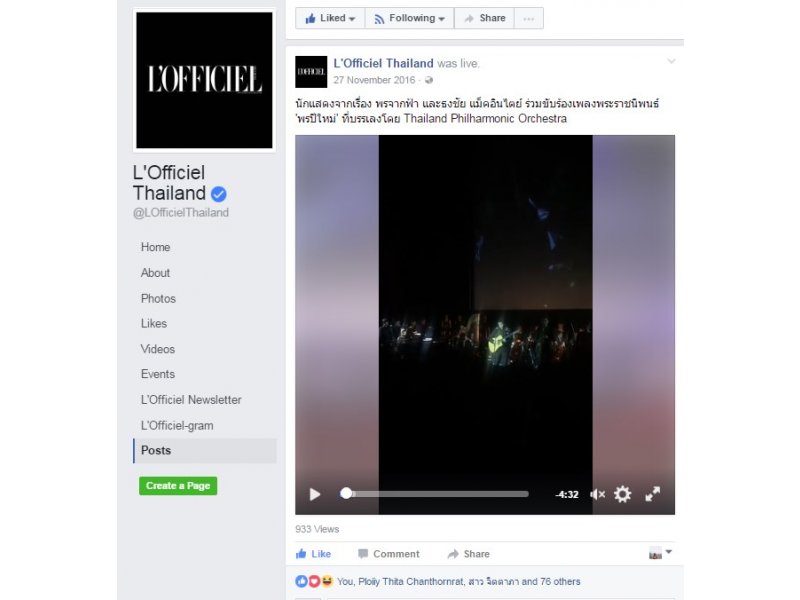Open the Following dropdown menu
800x600 pixels.
(x=409, y=18)
